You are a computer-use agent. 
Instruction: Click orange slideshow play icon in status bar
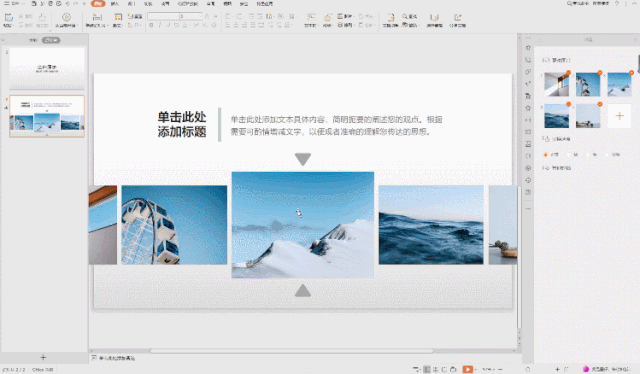coord(468,369)
